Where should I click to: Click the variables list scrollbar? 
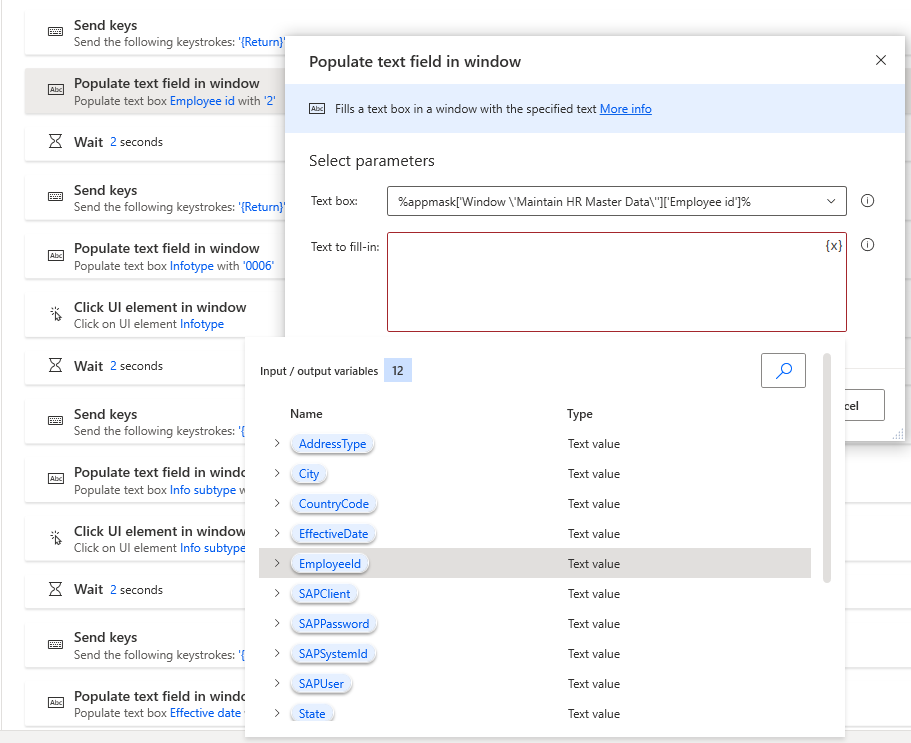(x=827, y=468)
